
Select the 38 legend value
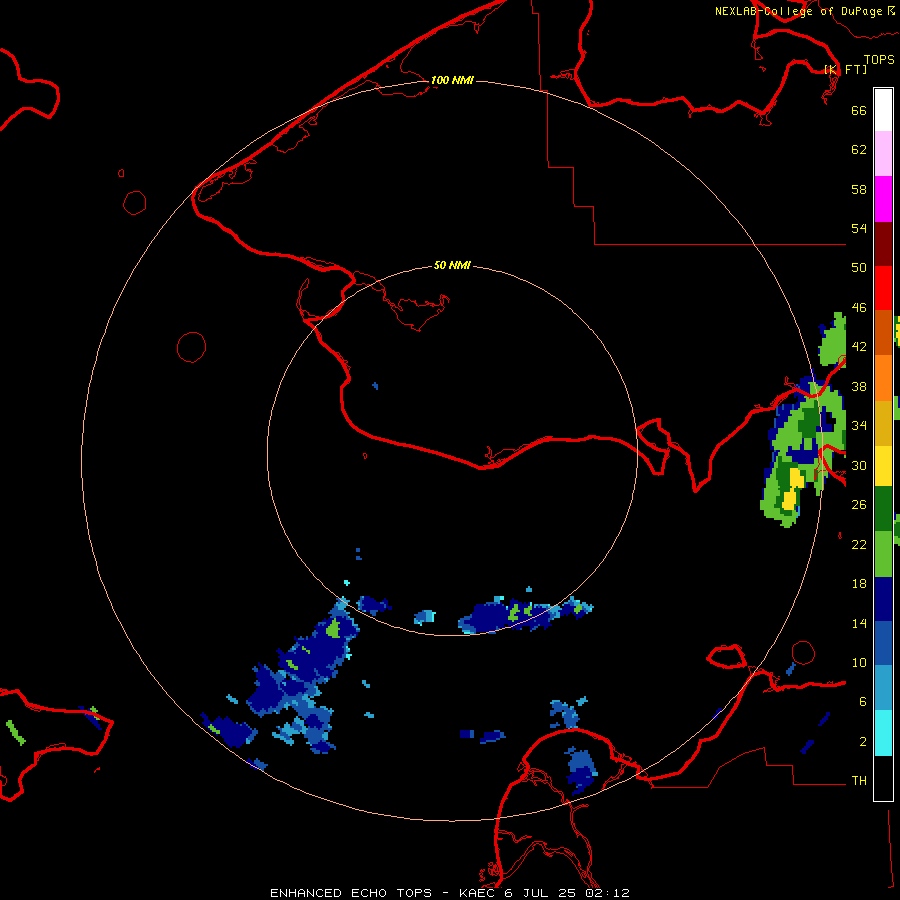click(x=859, y=386)
